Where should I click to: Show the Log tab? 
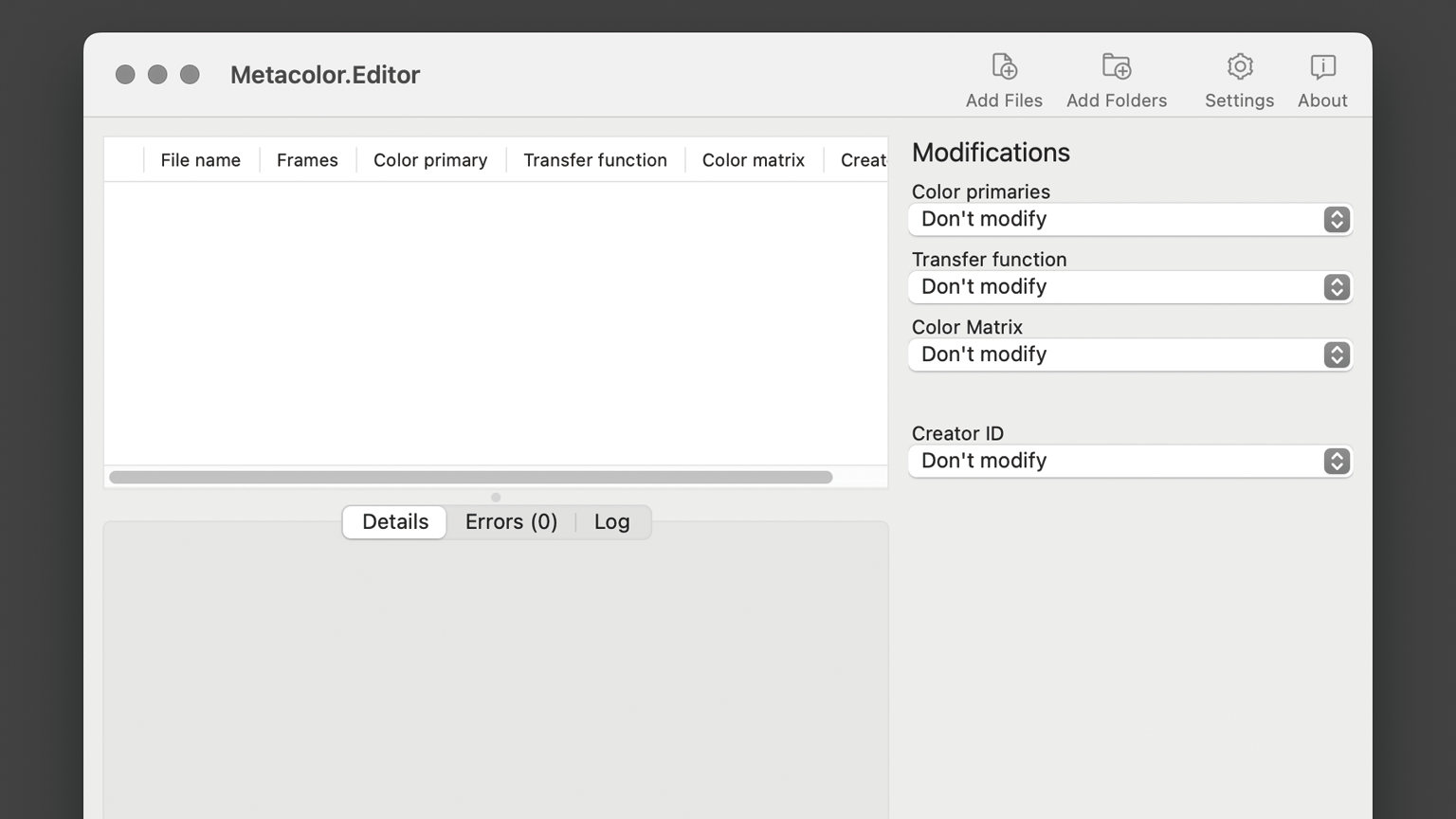click(611, 522)
